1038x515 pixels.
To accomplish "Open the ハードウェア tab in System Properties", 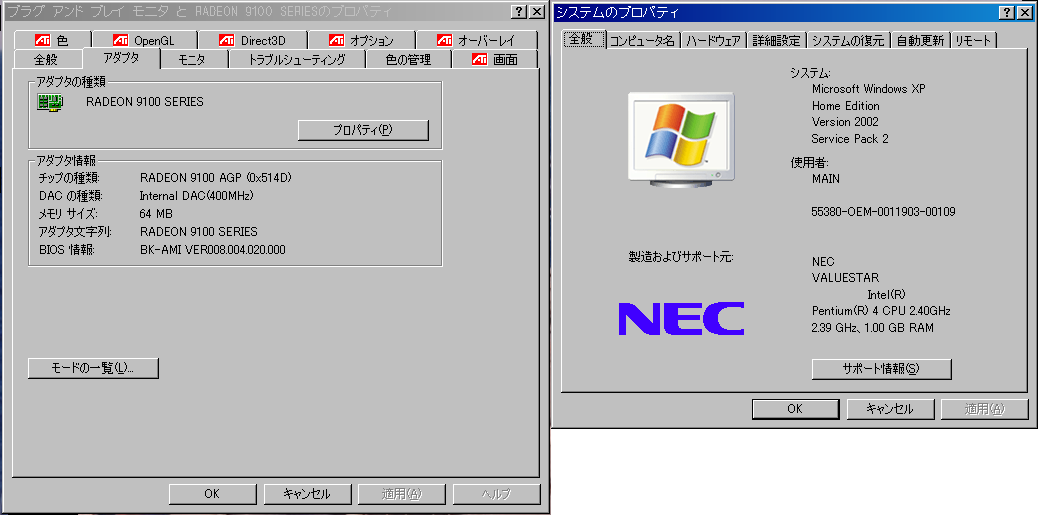I will coord(713,40).
